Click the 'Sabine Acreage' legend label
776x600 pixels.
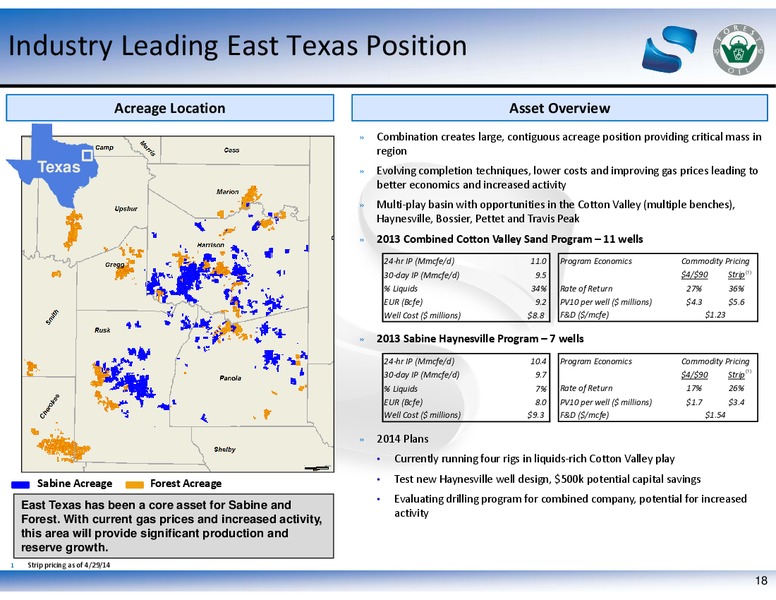[74, 484]
